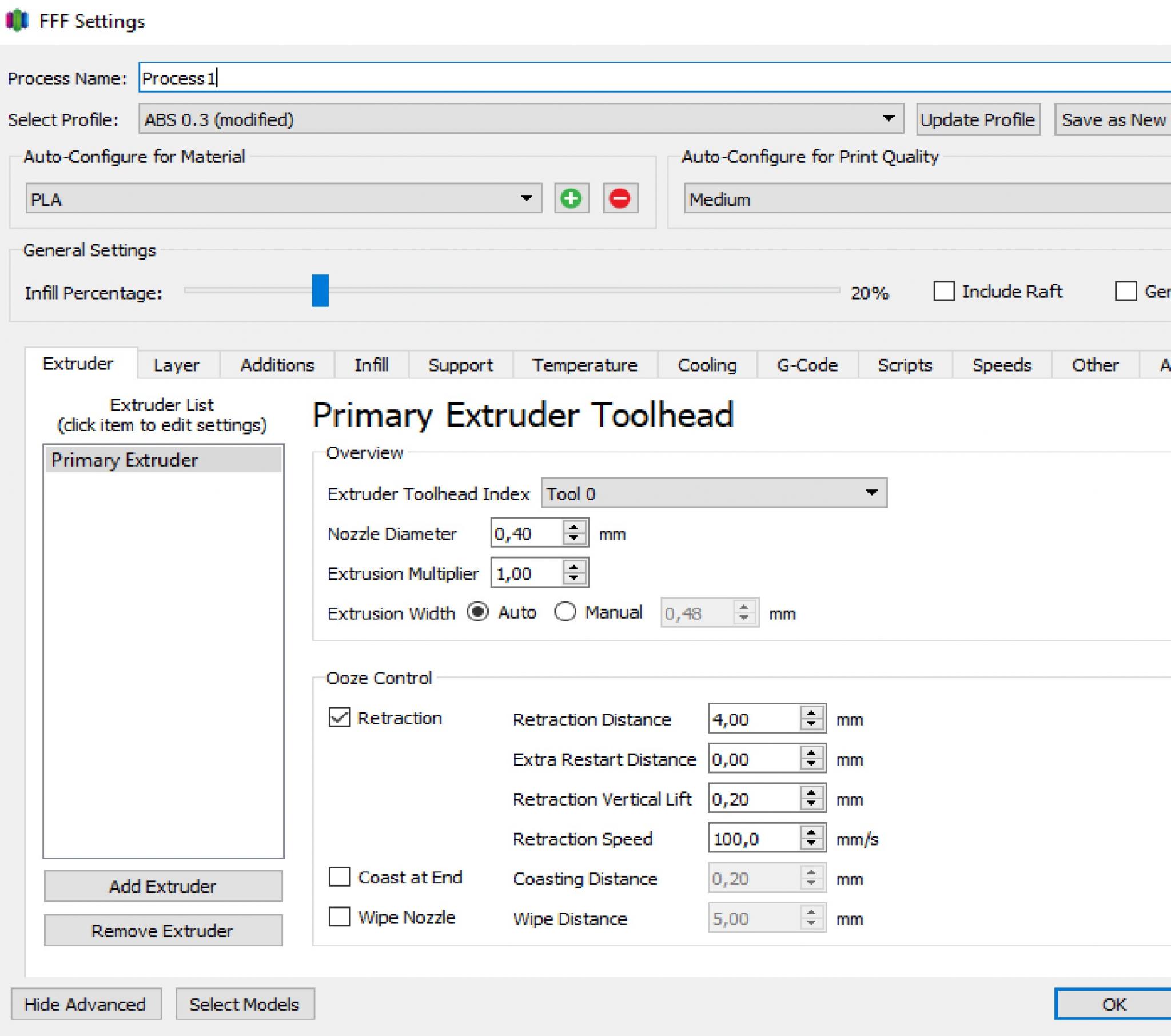This screenshot has height=1036, width=1171.
Task: Switch to the Temperature tab
Action: click(x=584, y=365)
